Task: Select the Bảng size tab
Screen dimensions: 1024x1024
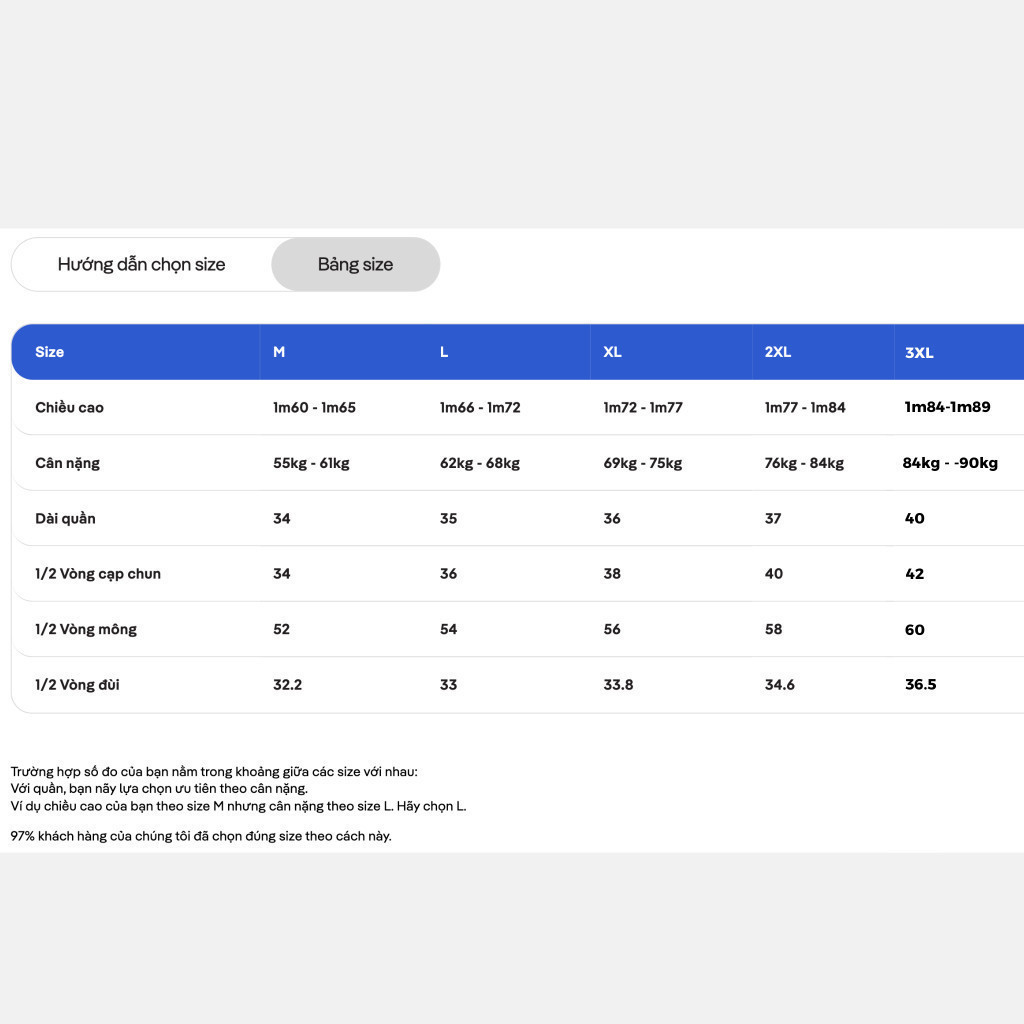Action: click(x=356, y=264)
